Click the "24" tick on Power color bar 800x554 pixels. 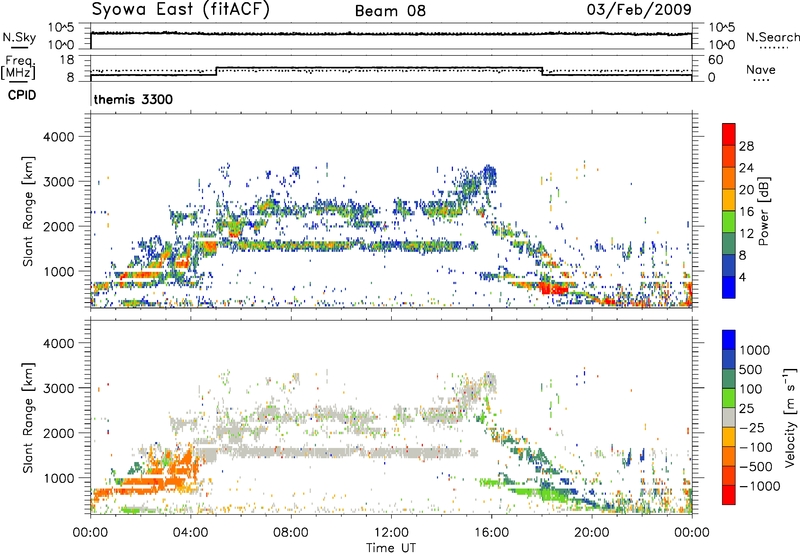point(746,168)
